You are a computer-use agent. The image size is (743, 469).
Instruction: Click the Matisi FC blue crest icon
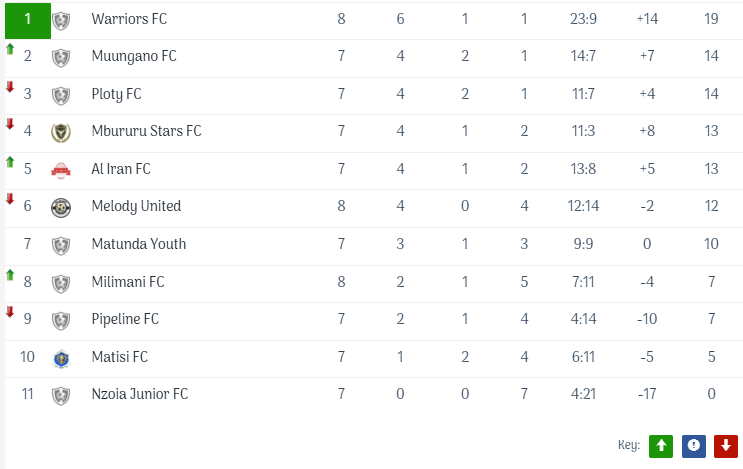click(x=61, y=357)
